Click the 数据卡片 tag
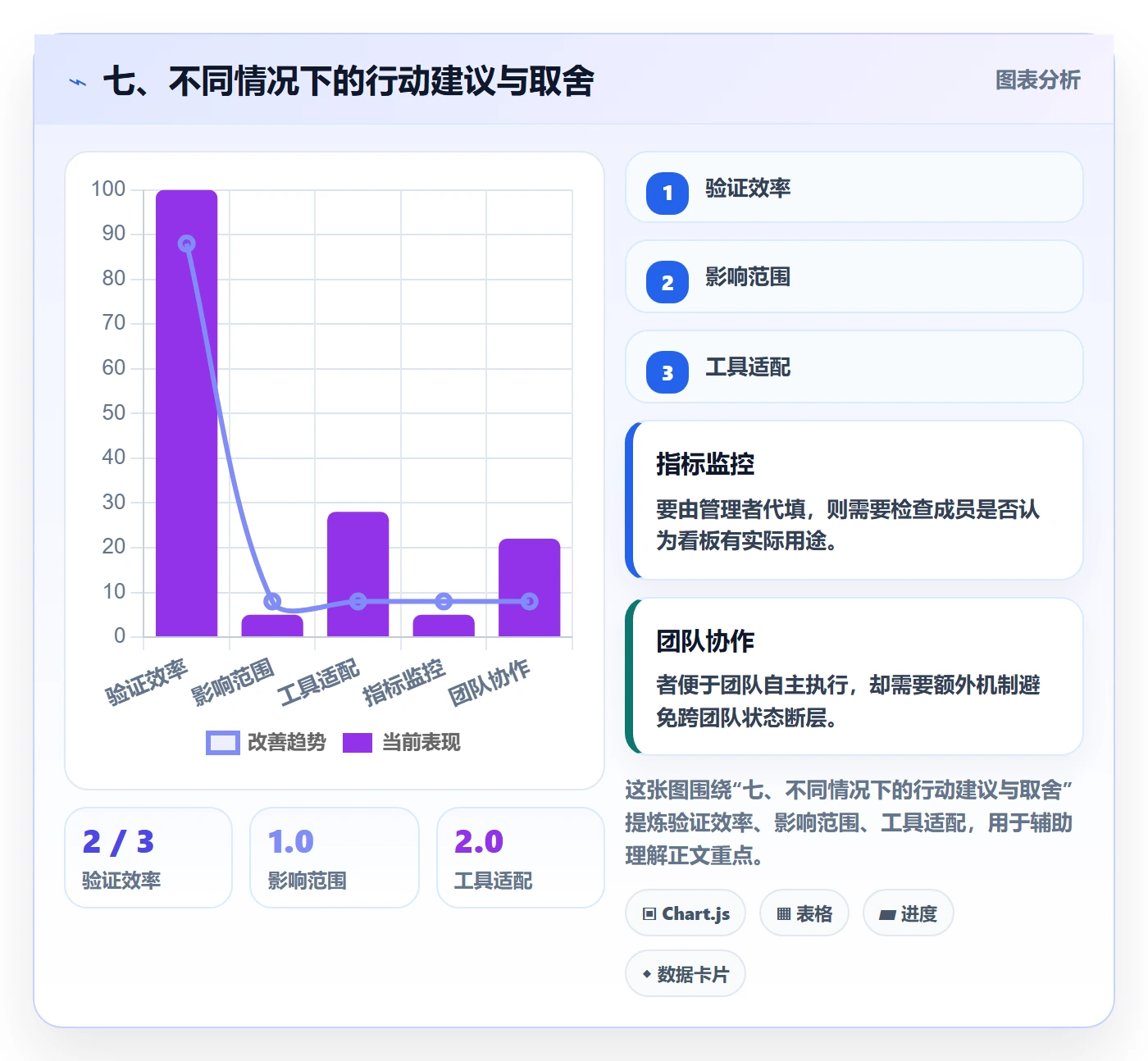 (x=686, y=974)
